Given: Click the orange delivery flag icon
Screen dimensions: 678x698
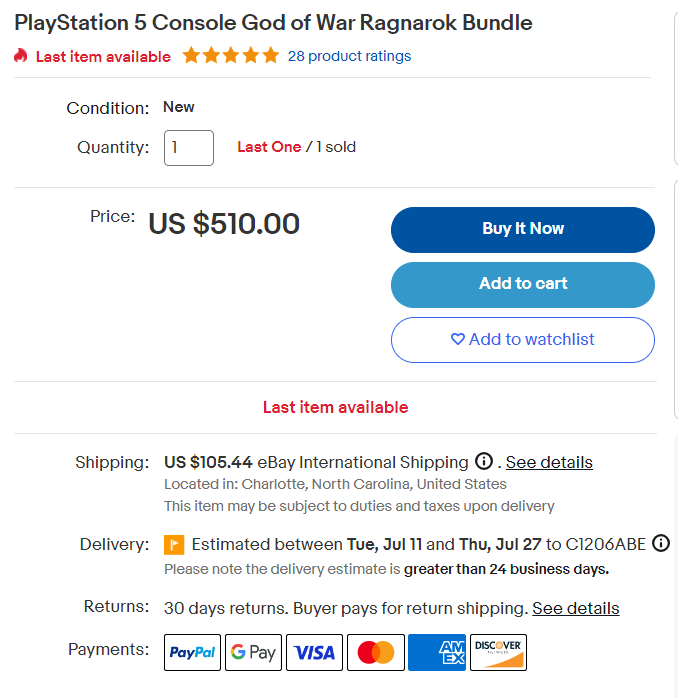Looking at the screenshot, I should [174, 545].
